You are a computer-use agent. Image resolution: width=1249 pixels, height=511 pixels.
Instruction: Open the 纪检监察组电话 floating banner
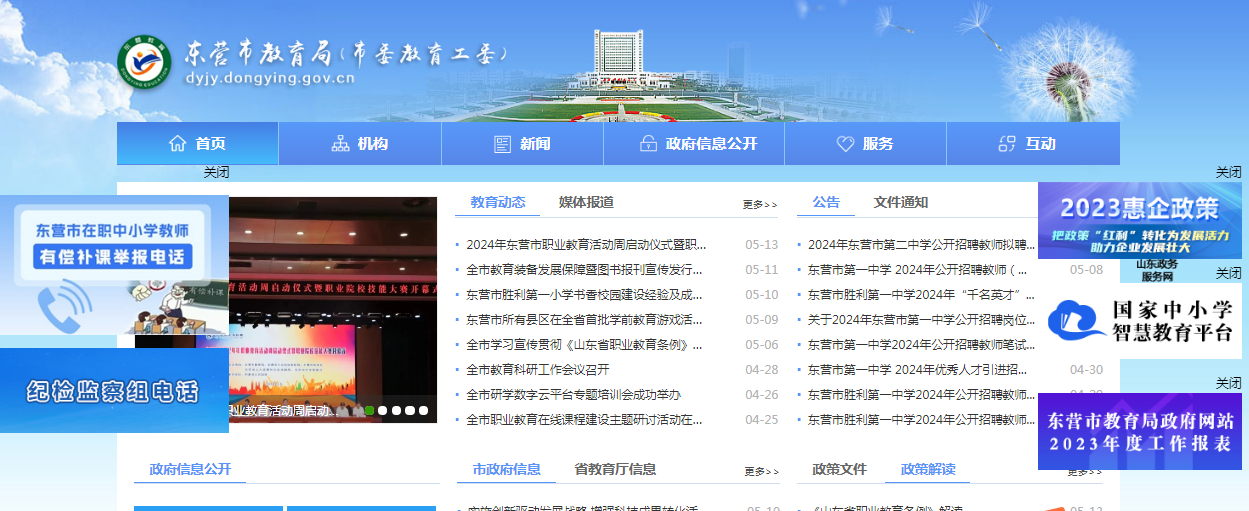114,390
